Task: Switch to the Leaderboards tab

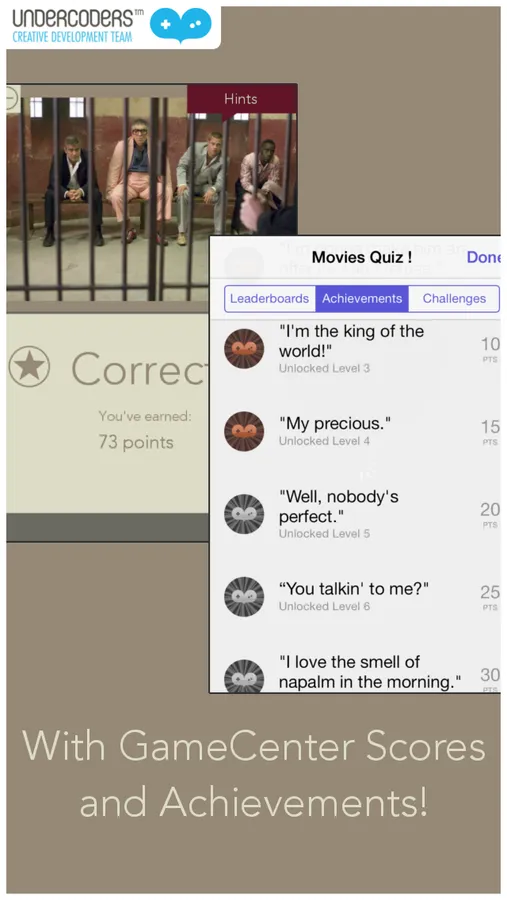Action: (x=269, y=298)
